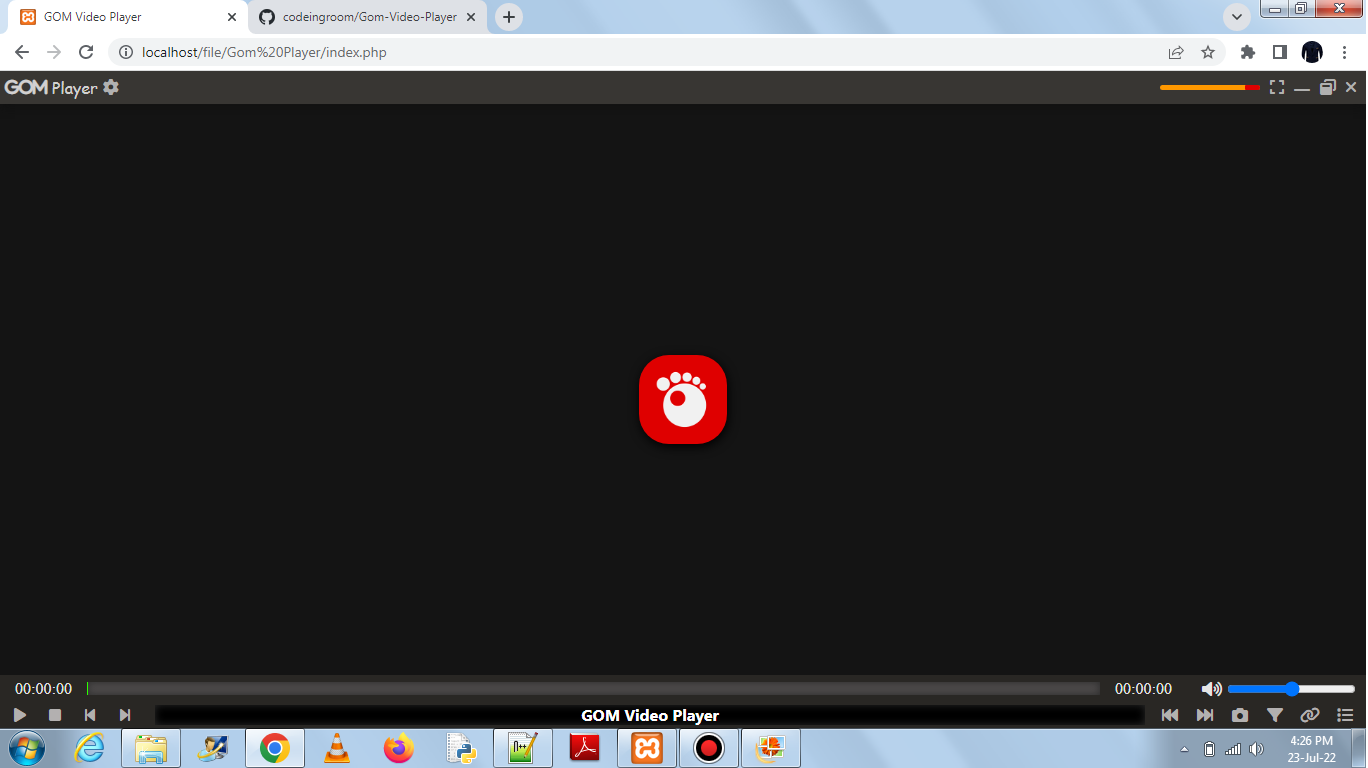Screen dimensions: 1368x768
Task: Expand the three-dot Chrome menu
Action: [1346, 52]
